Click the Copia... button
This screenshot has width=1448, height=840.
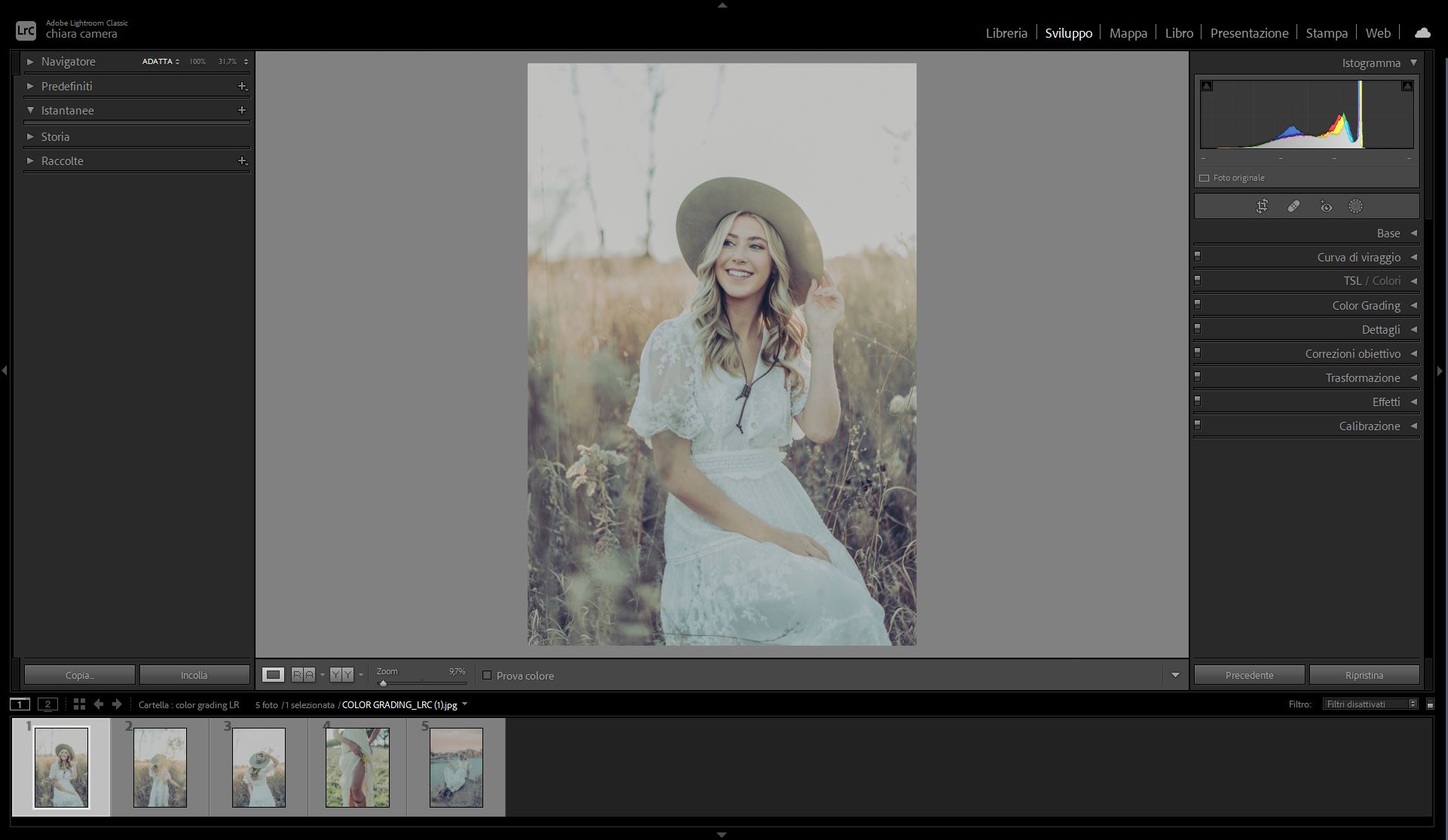(79, 675)
